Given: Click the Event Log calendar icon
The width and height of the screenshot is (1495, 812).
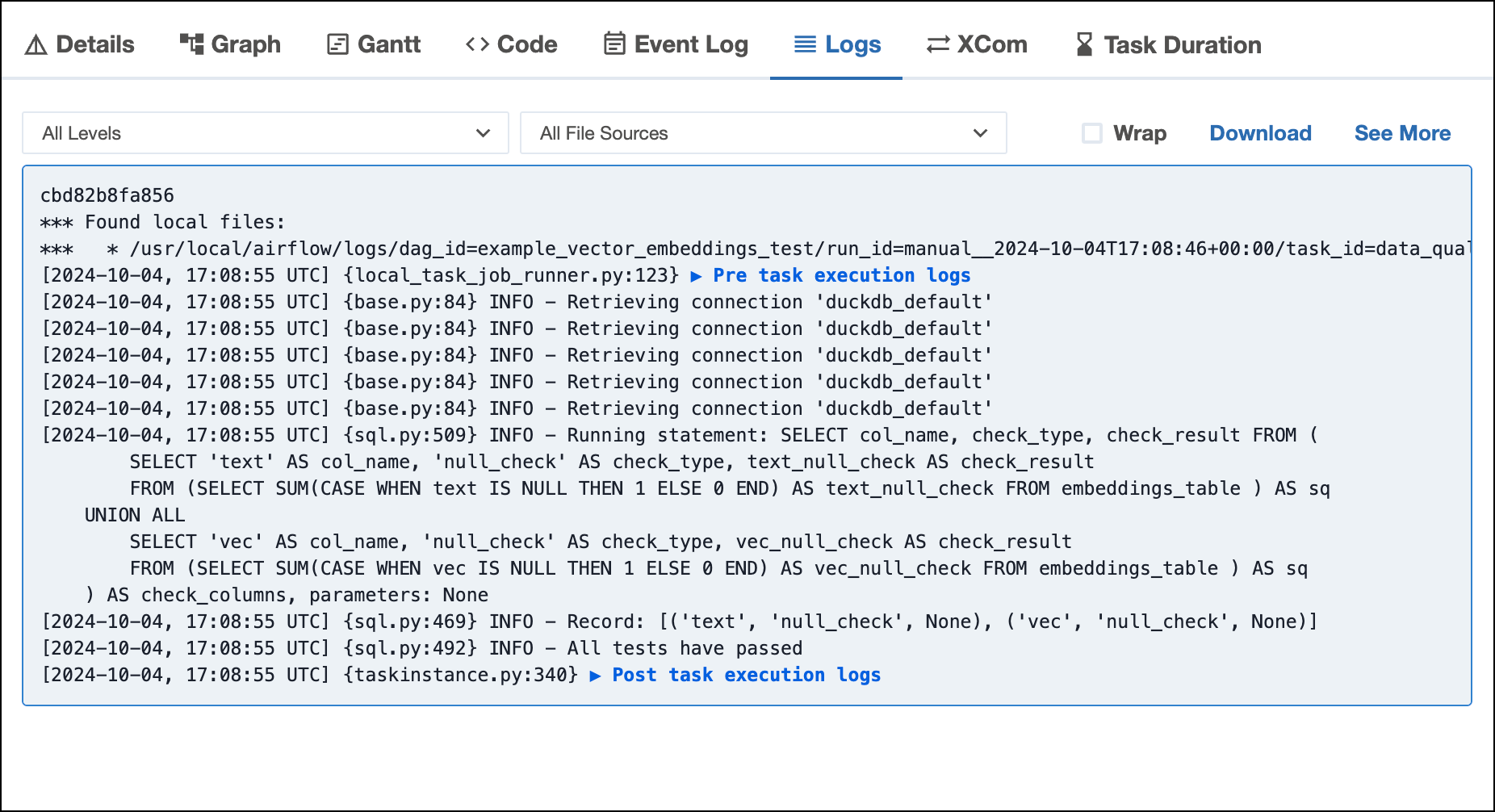Looking at the screenshot, I should coord(614,44).
